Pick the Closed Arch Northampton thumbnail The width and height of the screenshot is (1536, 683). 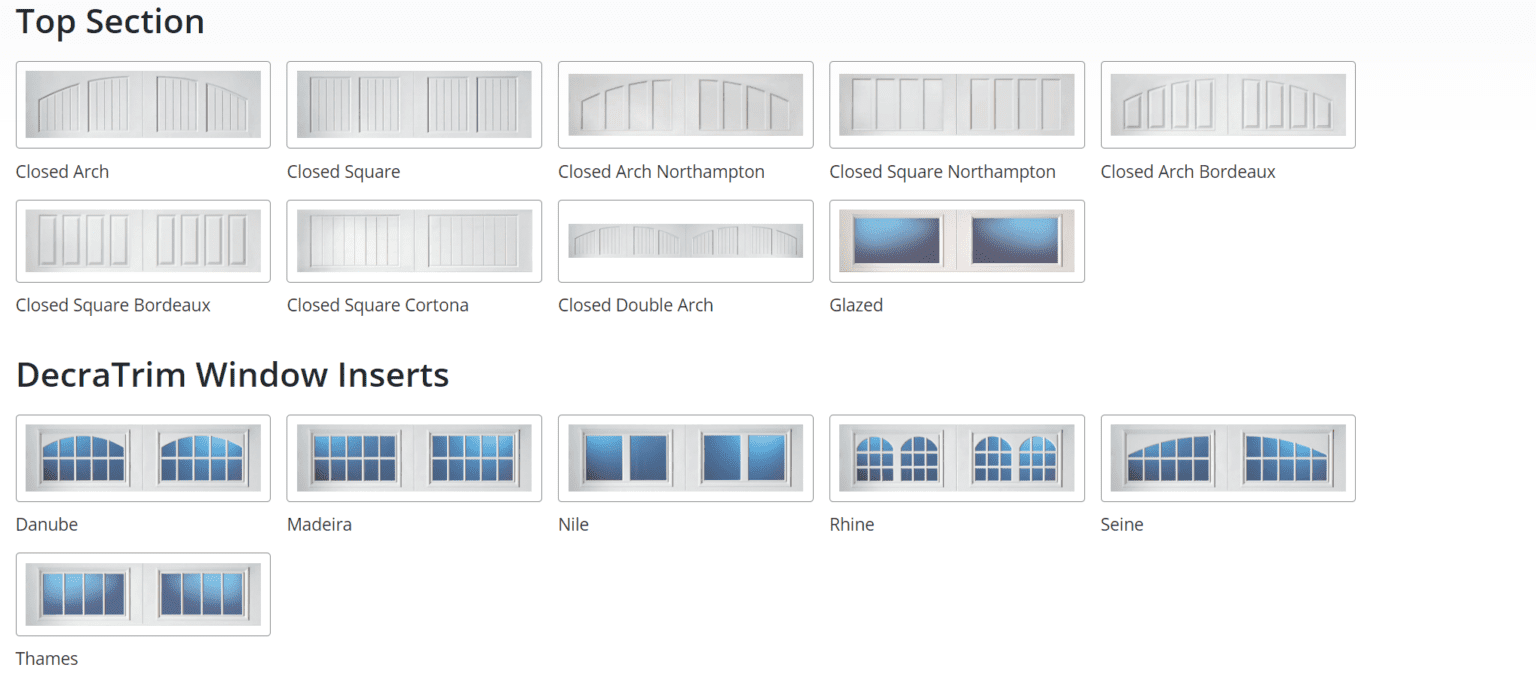pyautogui.click(x=686, y=105)
